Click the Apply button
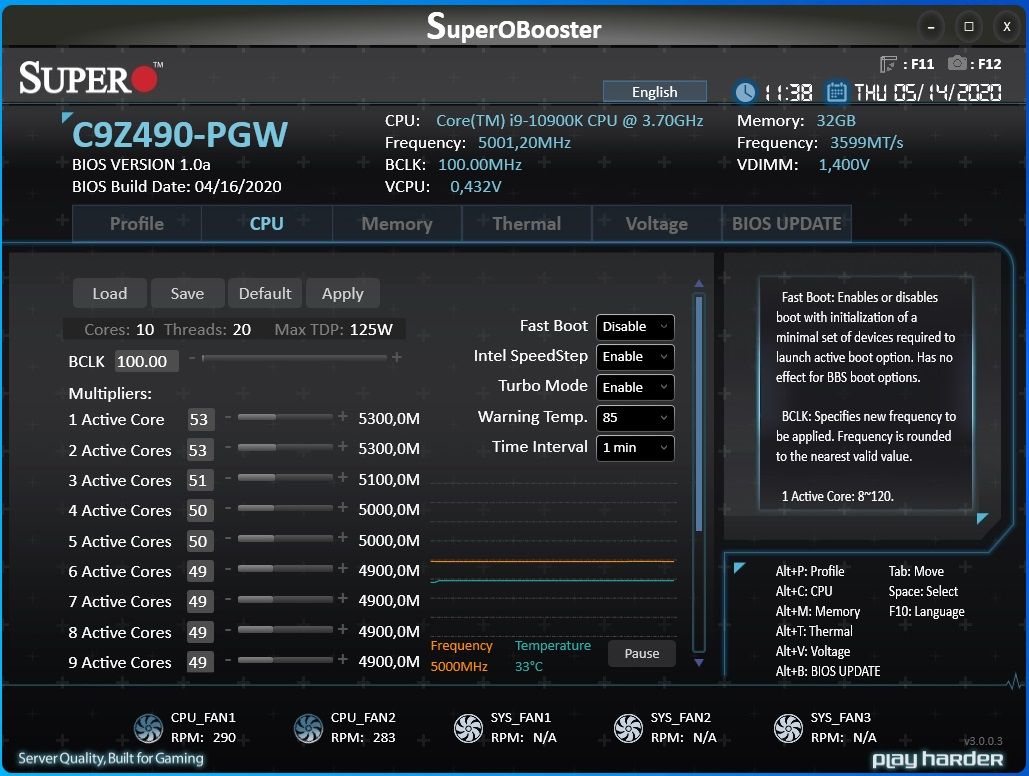 click(x=343, y=293)
